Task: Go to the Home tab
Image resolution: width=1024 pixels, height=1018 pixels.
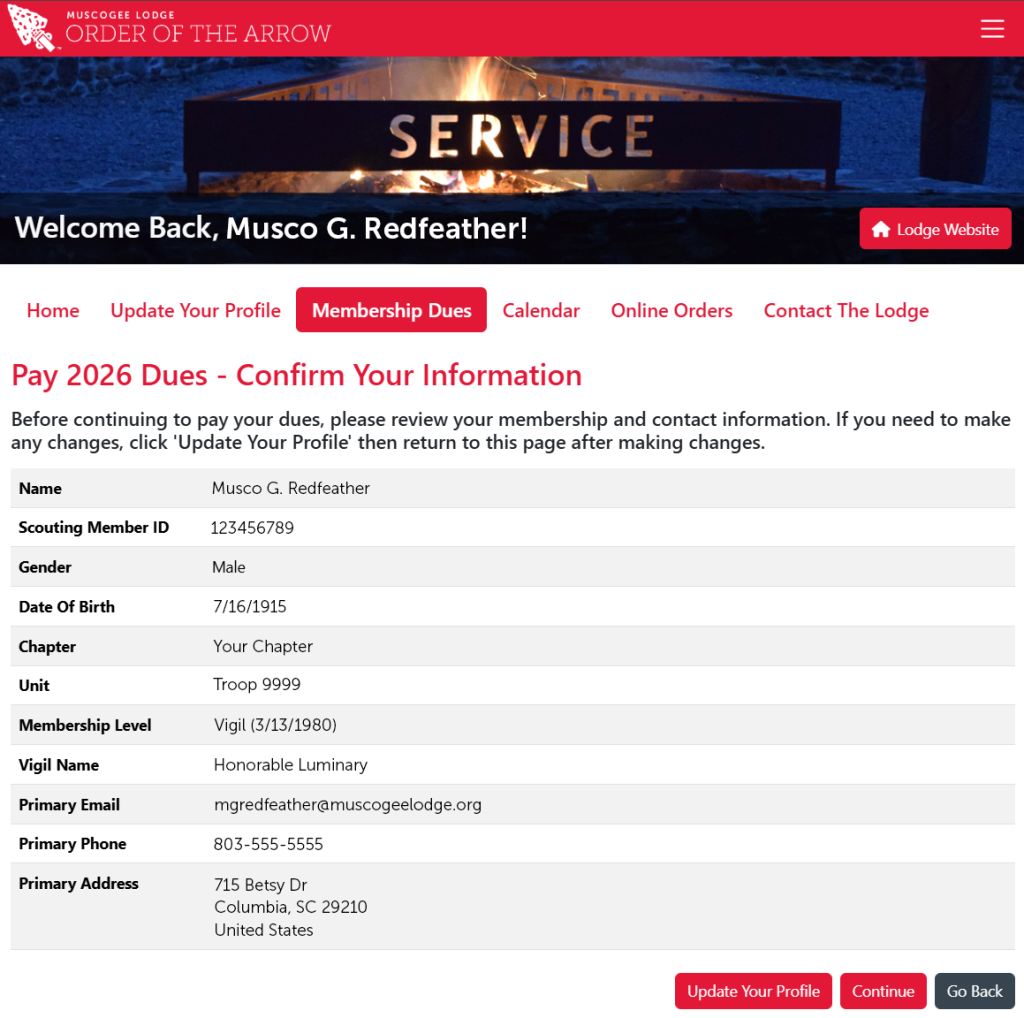Action: tap(53, 310)
